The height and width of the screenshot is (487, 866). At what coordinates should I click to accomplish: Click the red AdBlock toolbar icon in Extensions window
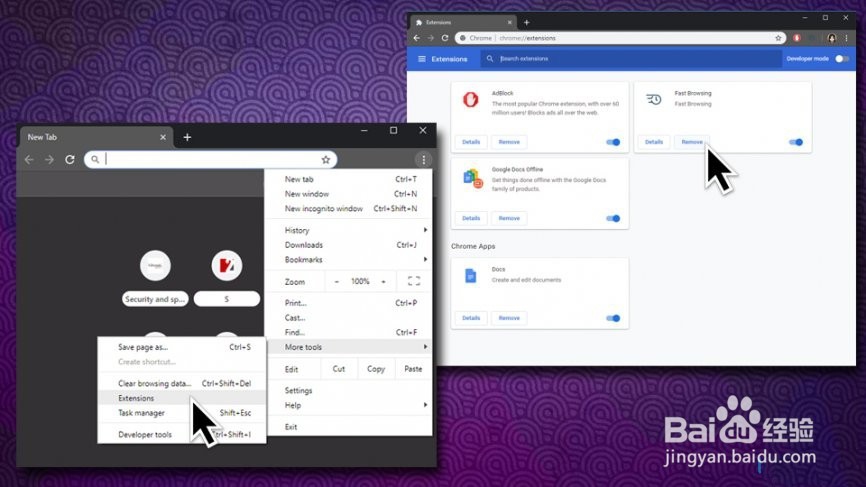point(796,38)
